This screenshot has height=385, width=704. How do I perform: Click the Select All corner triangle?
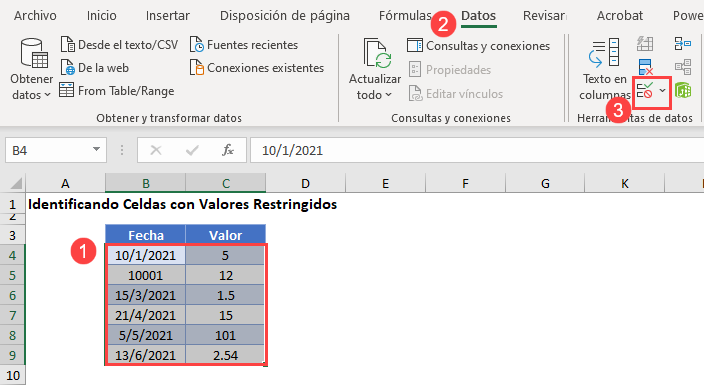[16, 183]
